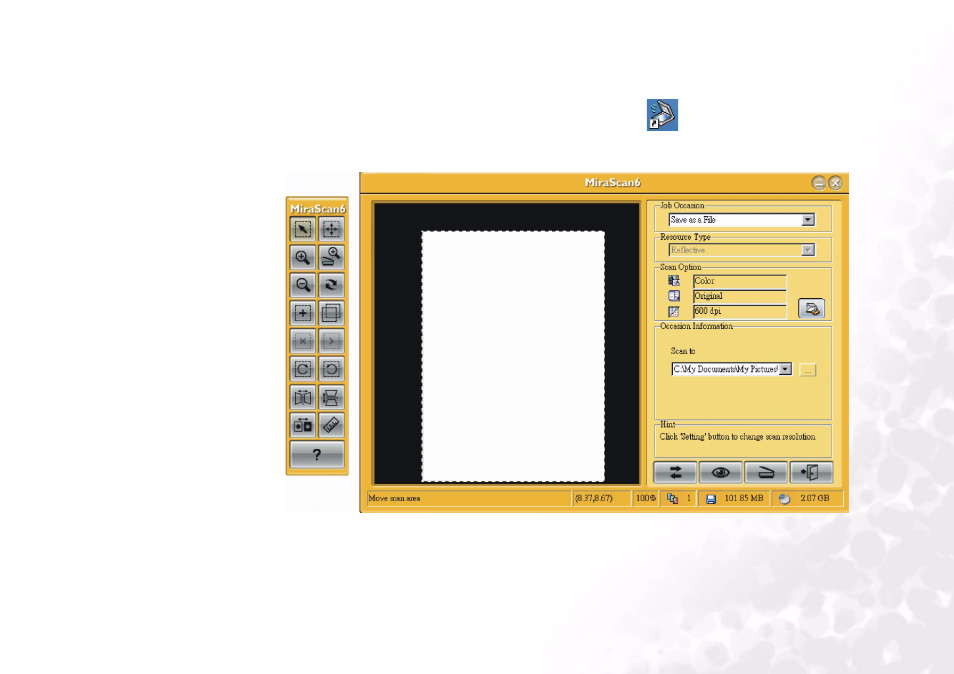Click the Original size field
This screenshot has height=674, width=954.
740,296
